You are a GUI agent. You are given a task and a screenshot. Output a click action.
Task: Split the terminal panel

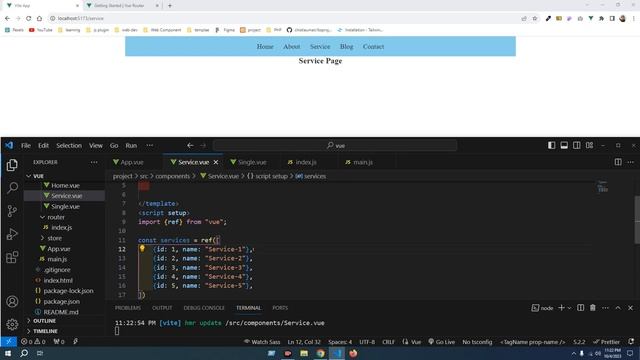(x=580, y=308)
